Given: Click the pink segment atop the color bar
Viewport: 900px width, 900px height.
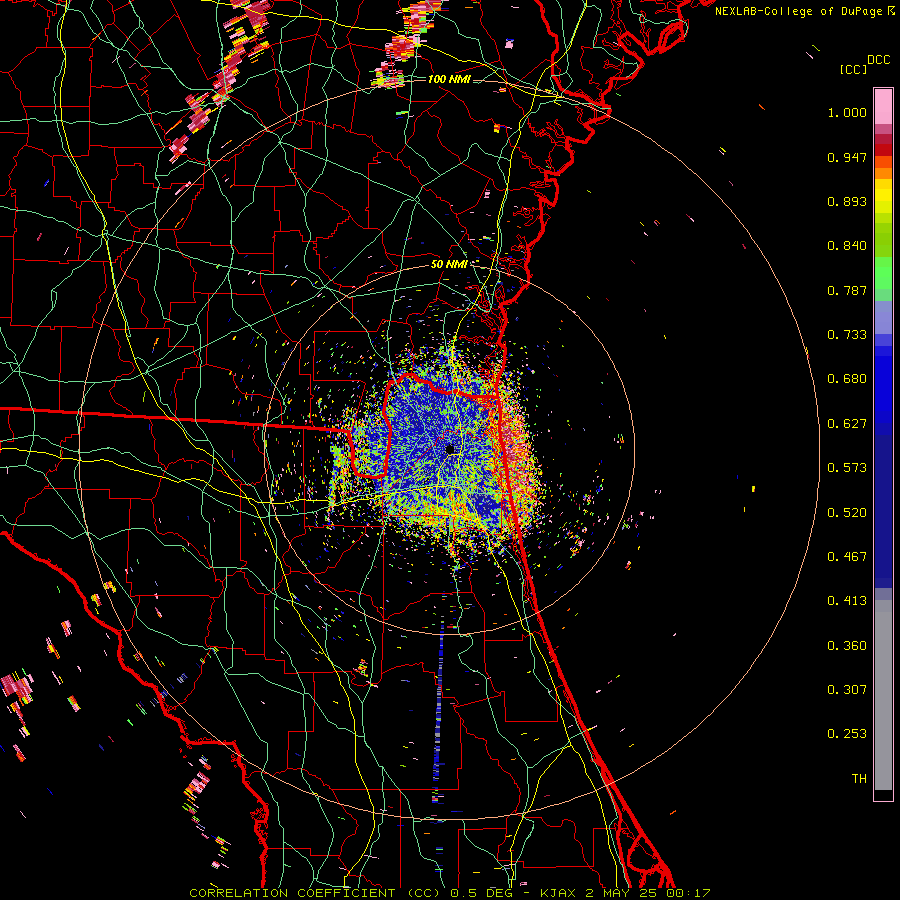Looking at the screenshot, I should [883, 107].
